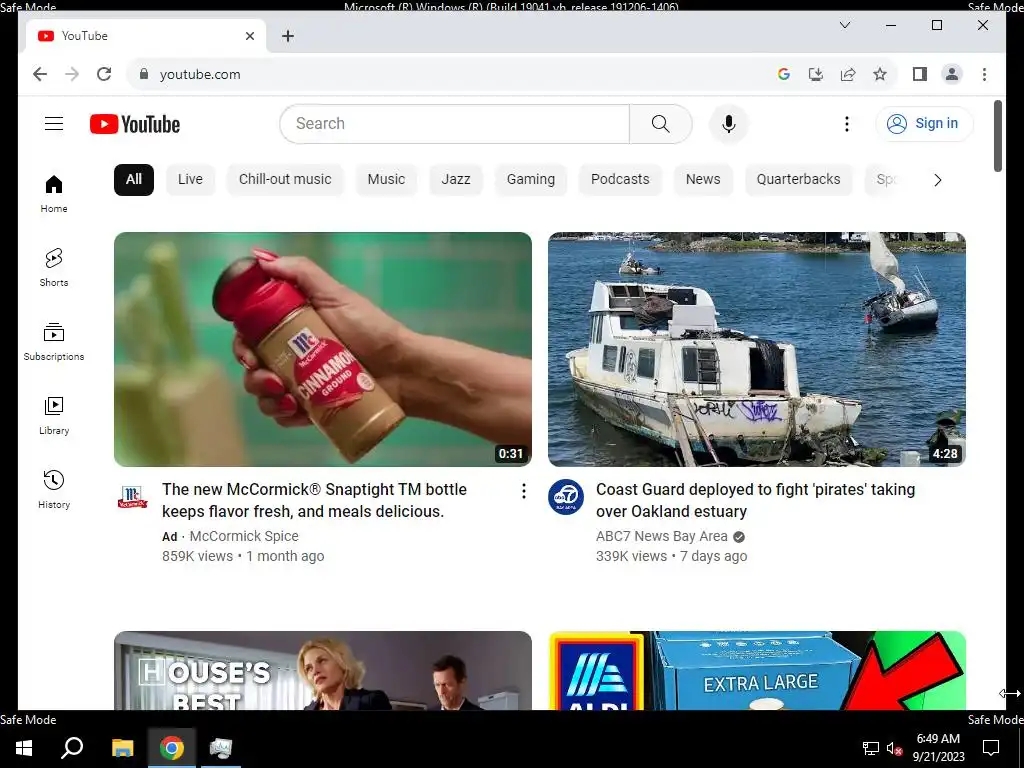Click the ABC7 News channel avatar
1024x768 pixels.
(x=566, y=497)
